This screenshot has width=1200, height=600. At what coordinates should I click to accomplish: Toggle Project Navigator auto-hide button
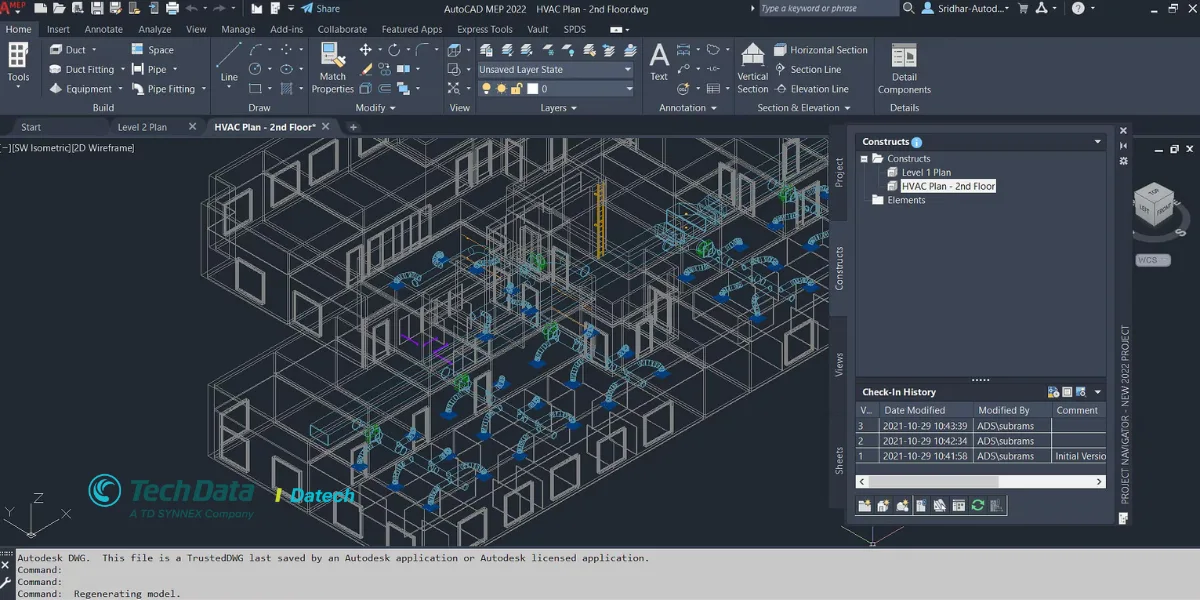click(x=1123, y=145)
